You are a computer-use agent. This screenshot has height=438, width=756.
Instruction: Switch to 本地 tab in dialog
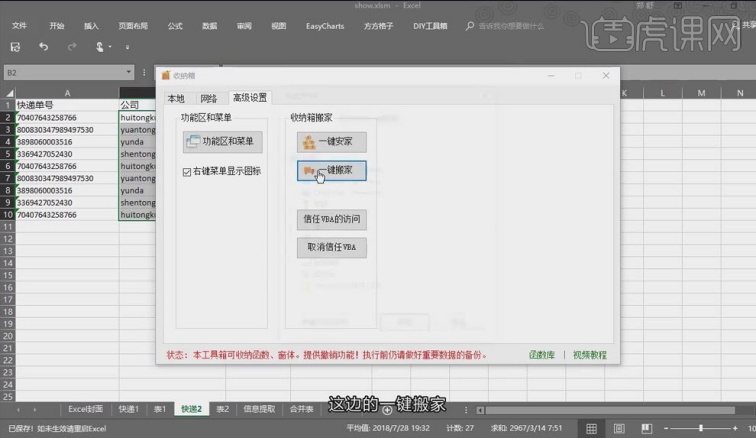tap(176, 98)
